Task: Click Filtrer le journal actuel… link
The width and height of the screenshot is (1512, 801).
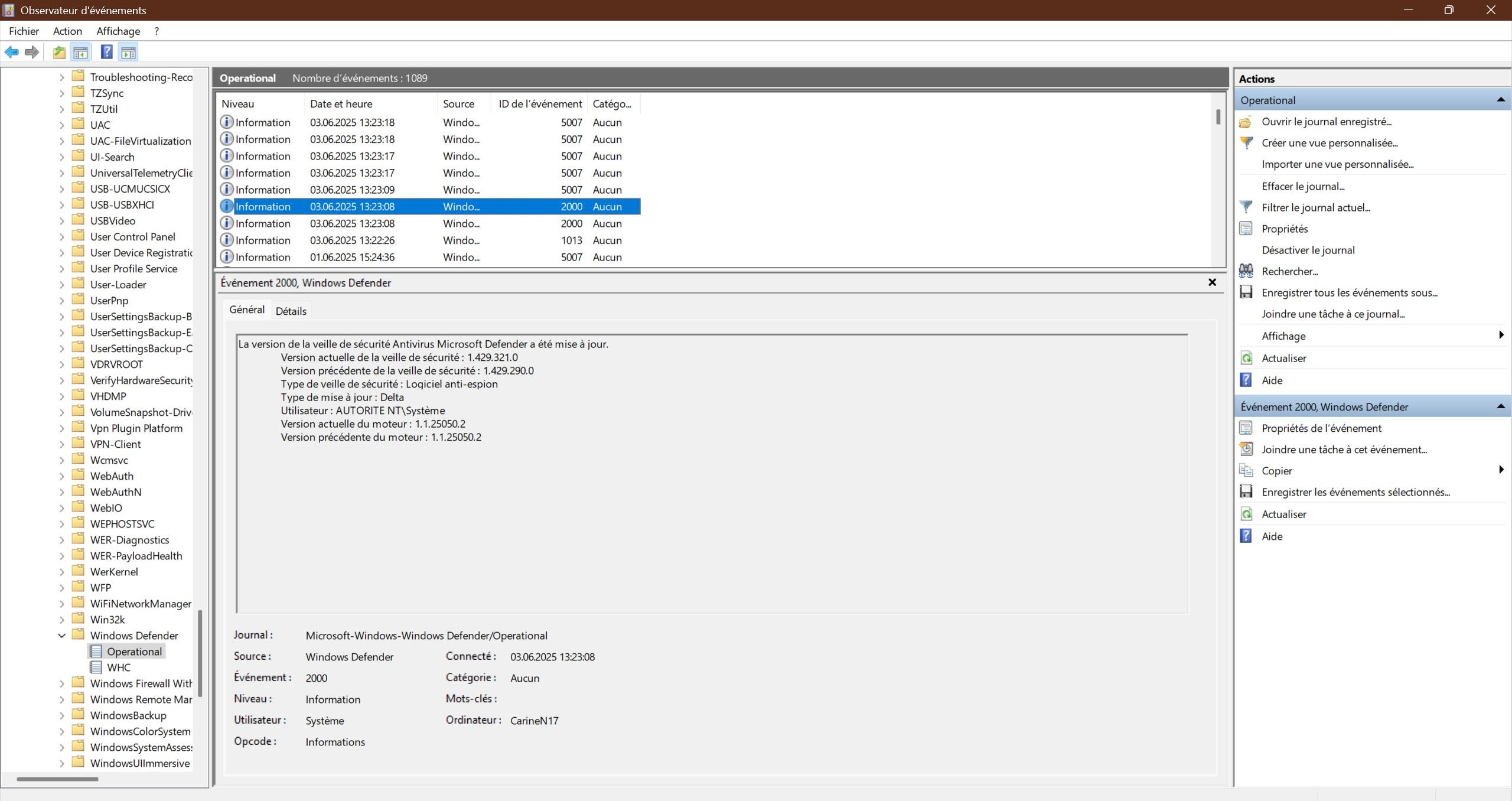Action: coord(1316,207)
